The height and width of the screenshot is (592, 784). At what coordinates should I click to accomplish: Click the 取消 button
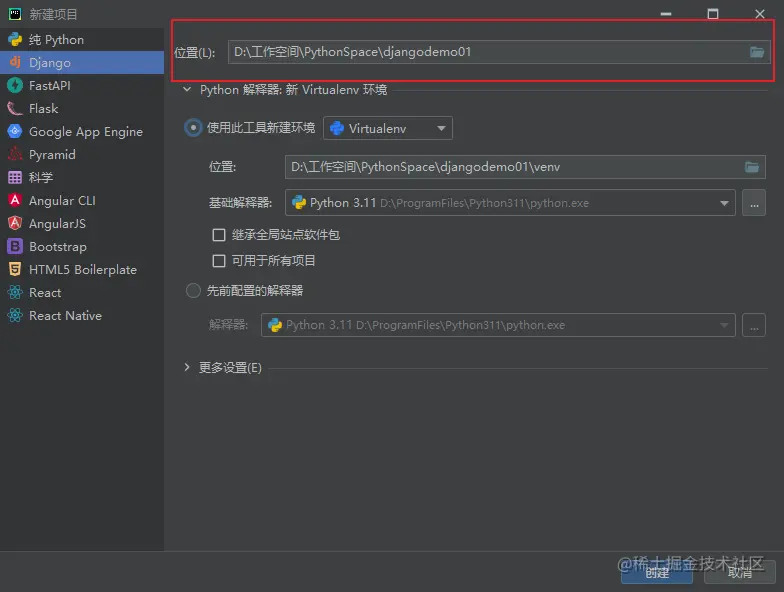[740, 572]
